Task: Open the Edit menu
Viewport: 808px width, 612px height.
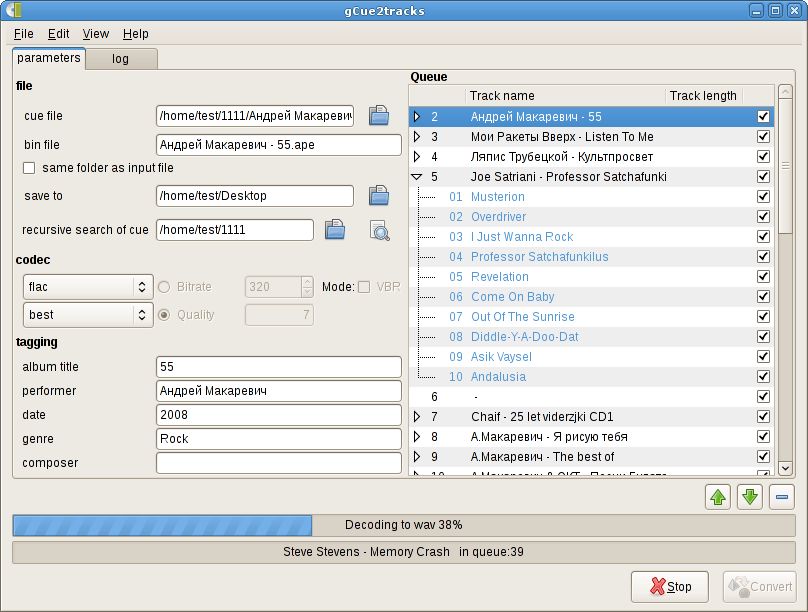Action: coord(58,33)
